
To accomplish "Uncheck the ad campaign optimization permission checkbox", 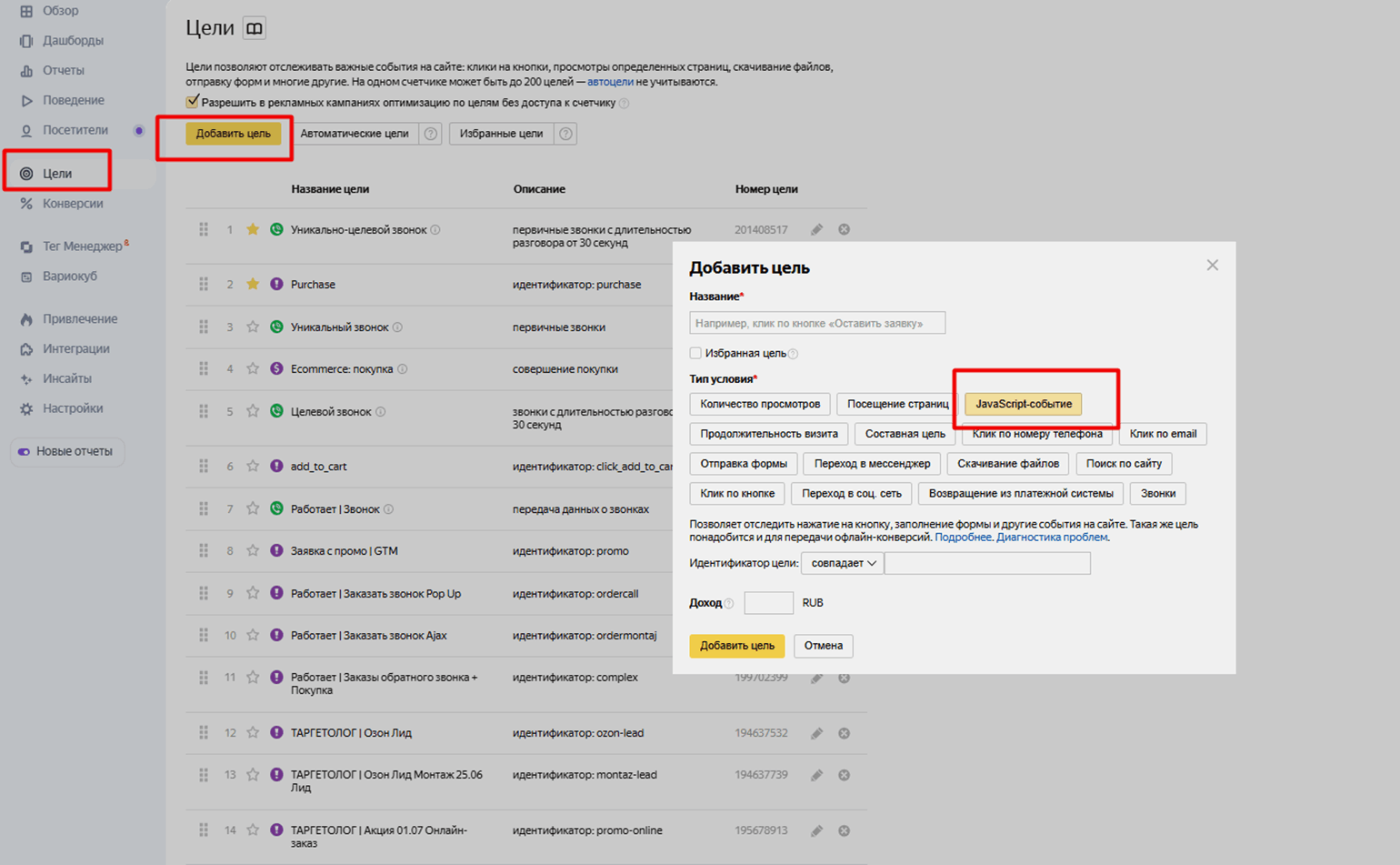I will click(192, 102).
